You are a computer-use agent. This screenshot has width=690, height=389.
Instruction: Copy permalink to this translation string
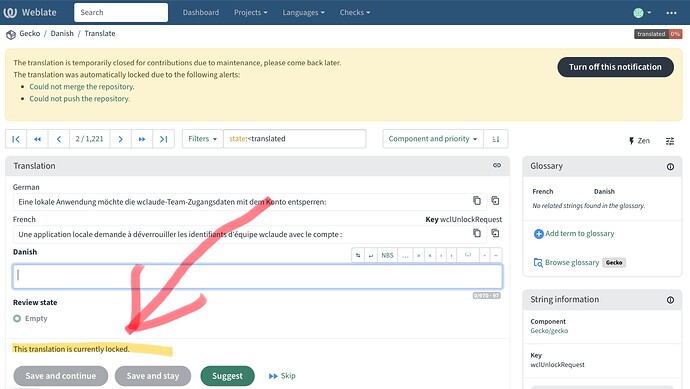click(x=497, y=165)
